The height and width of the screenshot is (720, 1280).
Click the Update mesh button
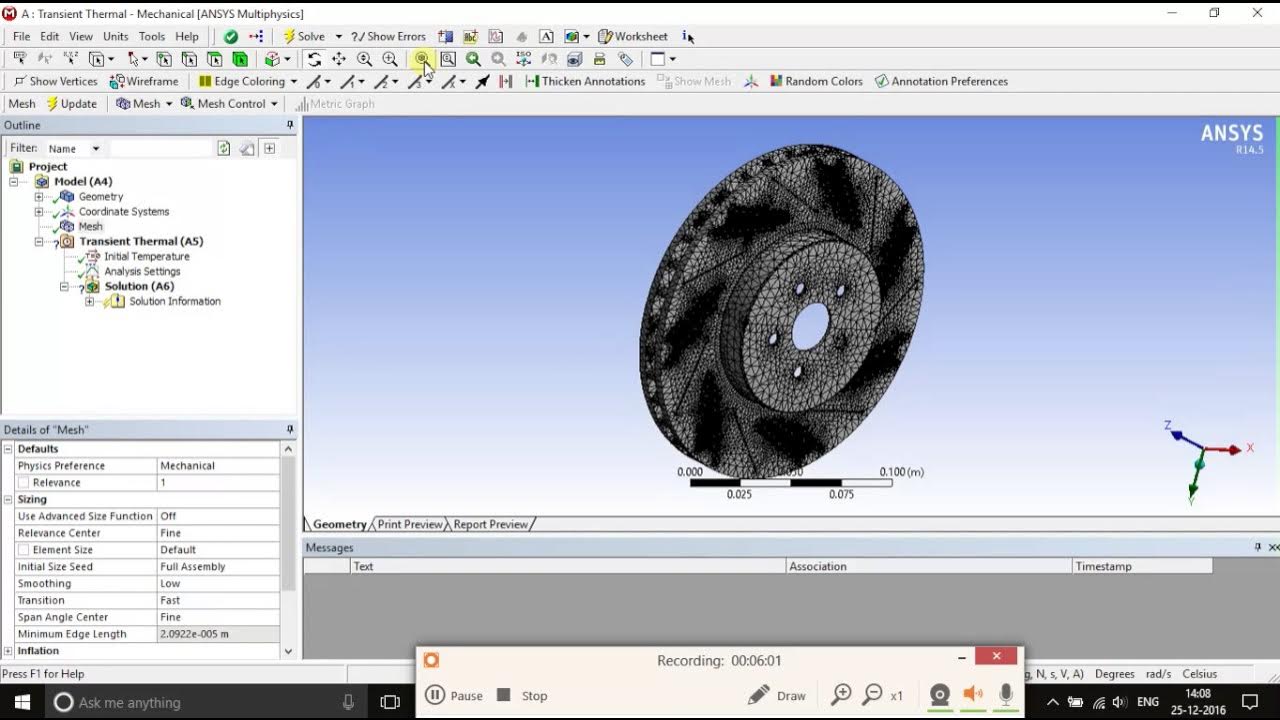71,103
